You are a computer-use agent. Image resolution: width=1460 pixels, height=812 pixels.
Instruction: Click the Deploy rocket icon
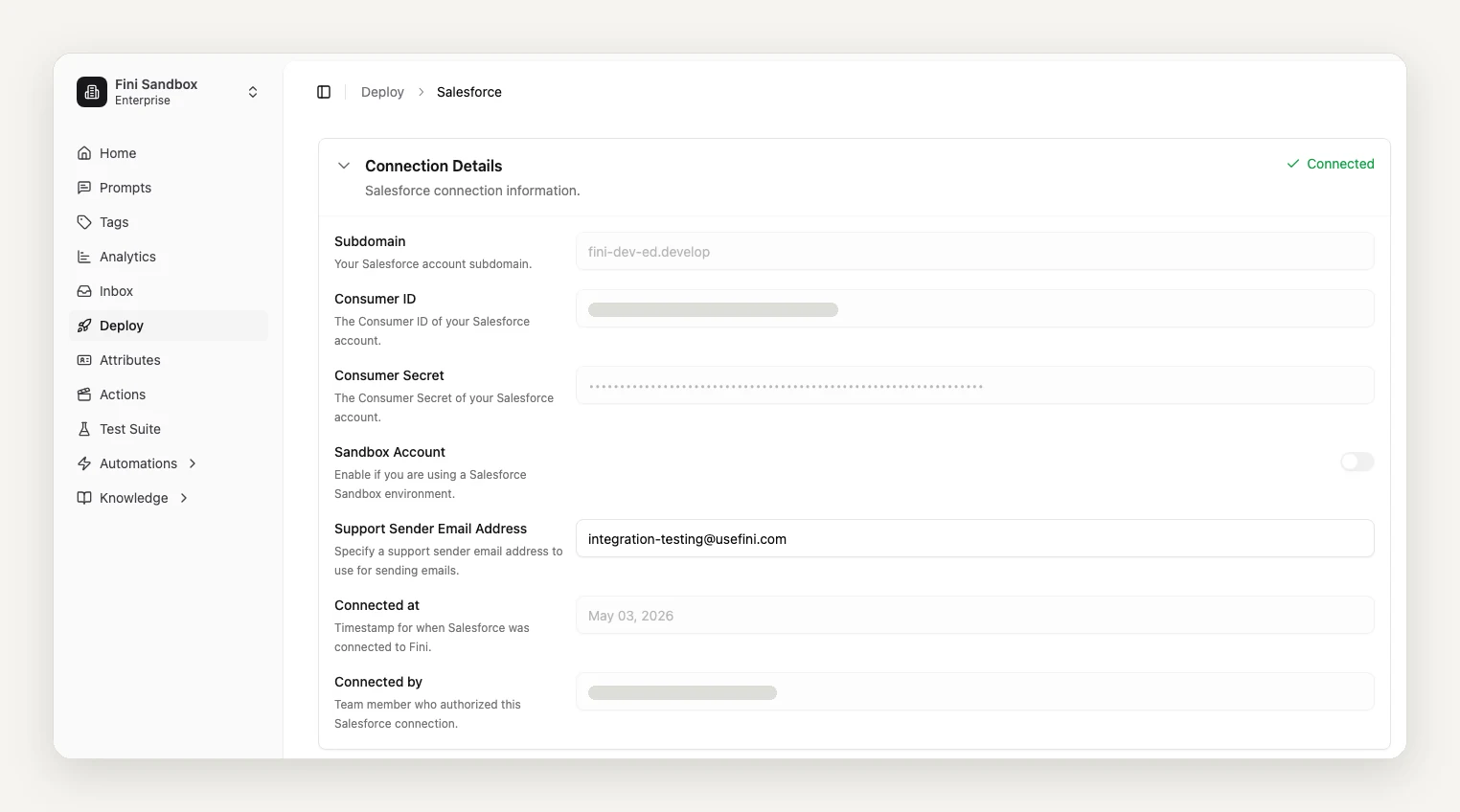point(84,326)
